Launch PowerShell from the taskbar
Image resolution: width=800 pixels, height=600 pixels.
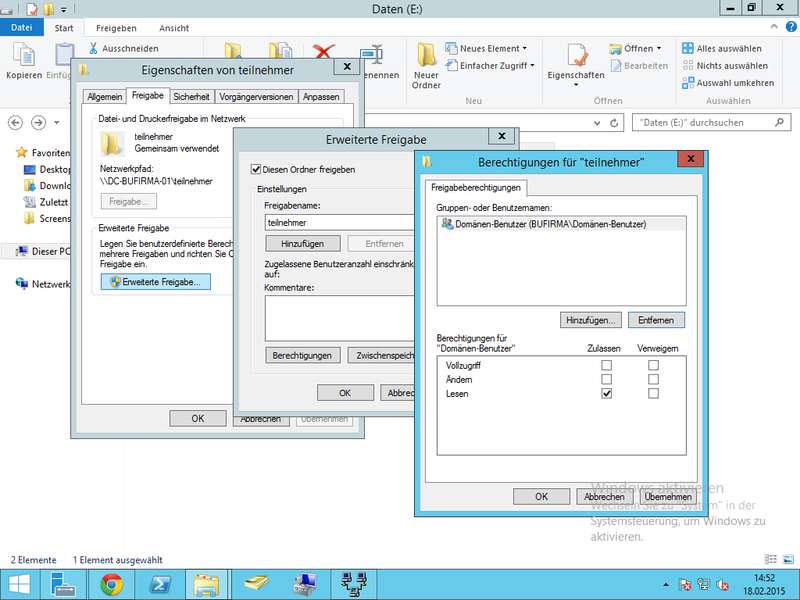[x=158, y=584]
